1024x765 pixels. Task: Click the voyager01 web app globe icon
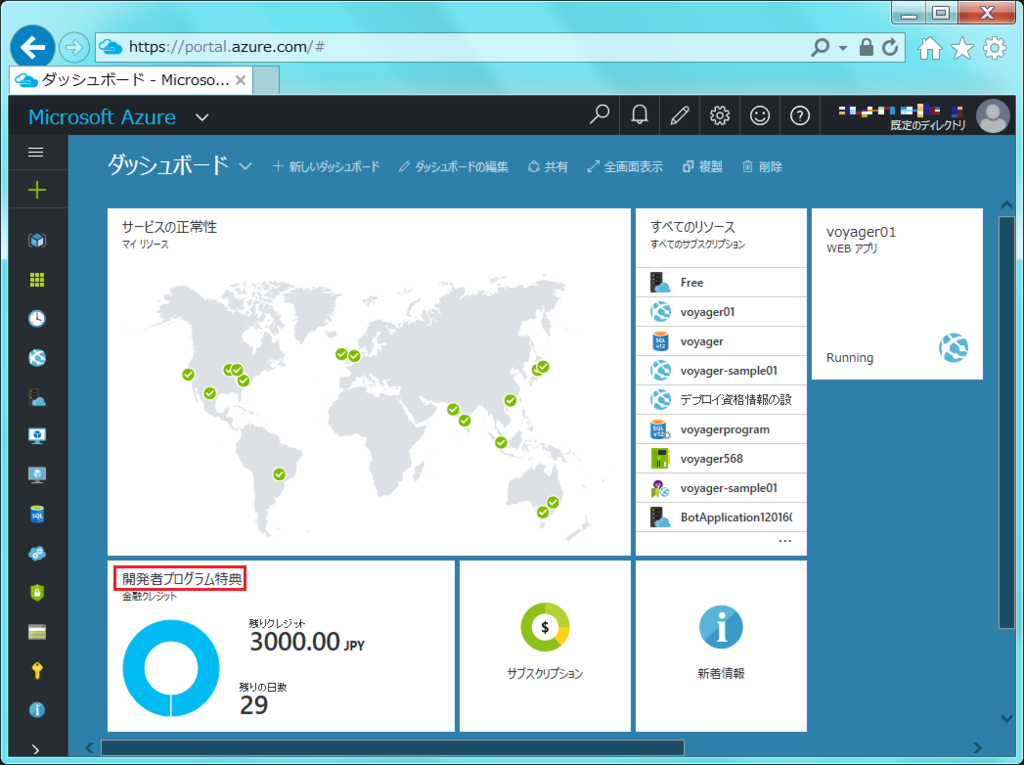pyautogui.click(x=953, y=348)
